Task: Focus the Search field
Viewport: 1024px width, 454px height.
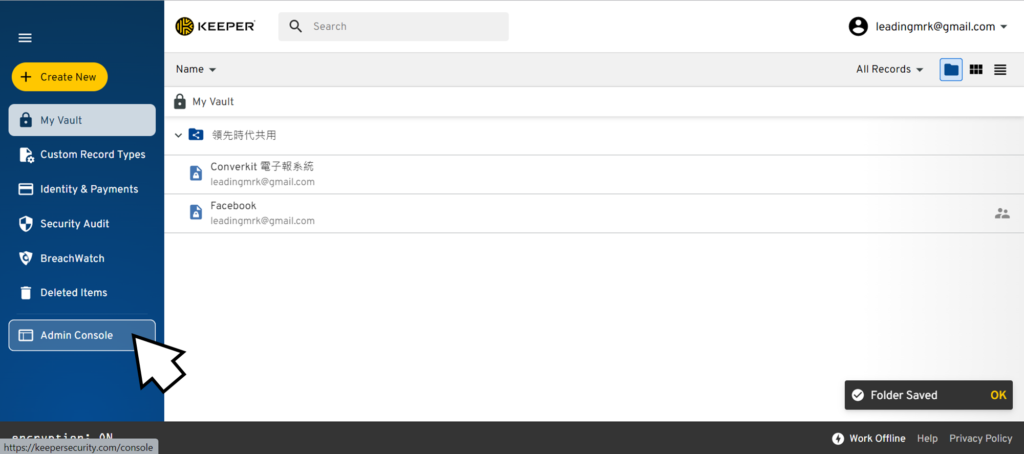Action: pyautogui.click(x=393, y=27)
